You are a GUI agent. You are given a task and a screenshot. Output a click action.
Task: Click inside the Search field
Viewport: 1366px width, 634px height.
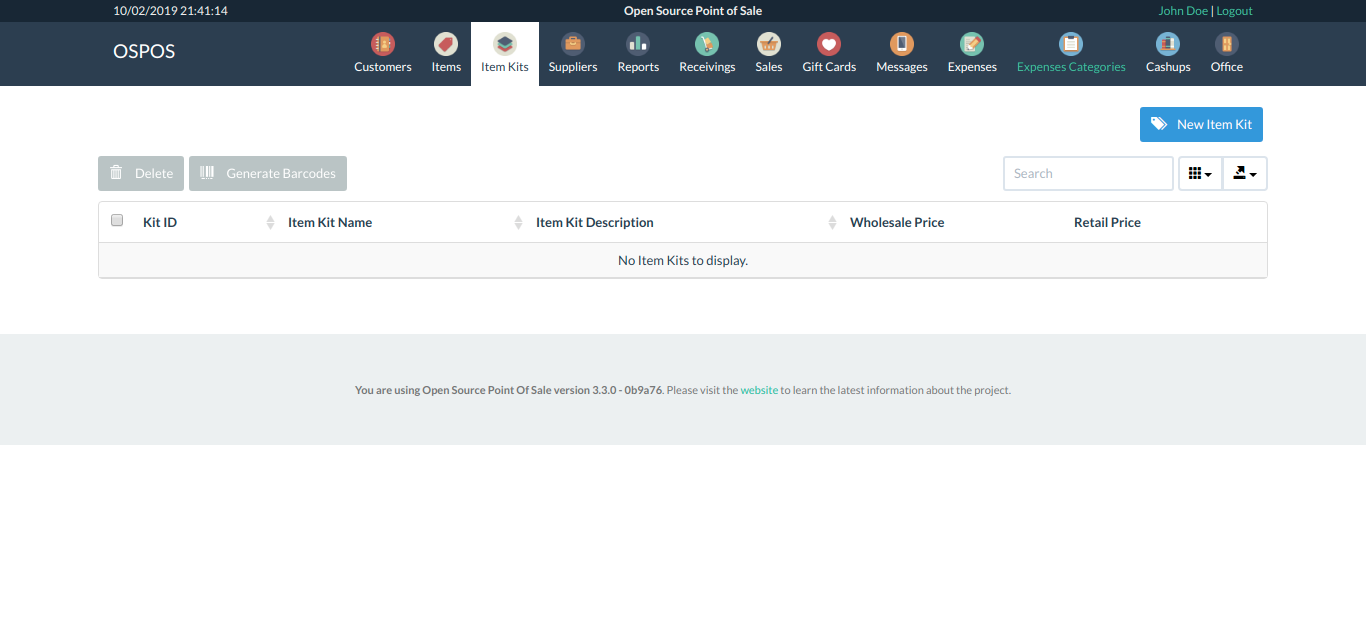1088,173
